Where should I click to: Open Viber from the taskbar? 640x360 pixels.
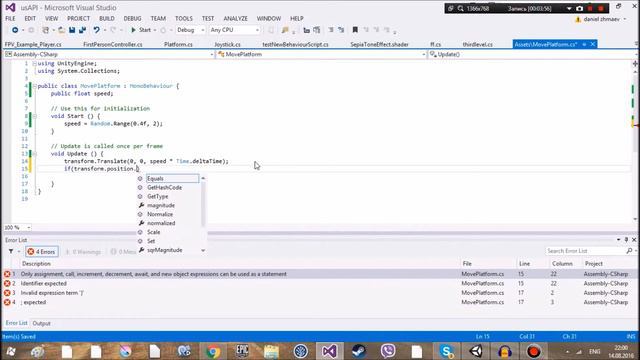388,351
